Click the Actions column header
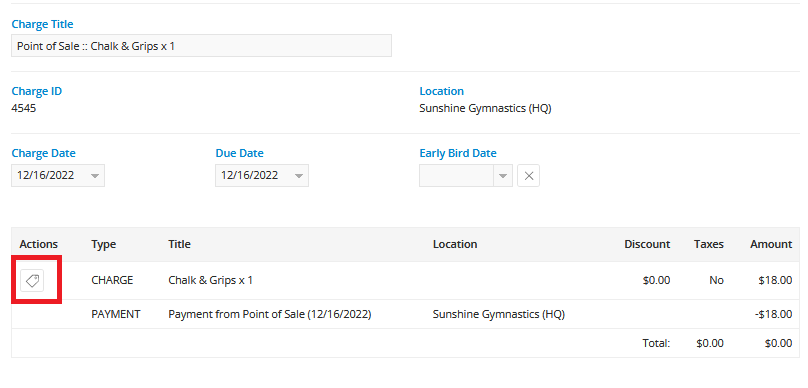The width and height of the screenshot is (808, 388). click(39, 244)
